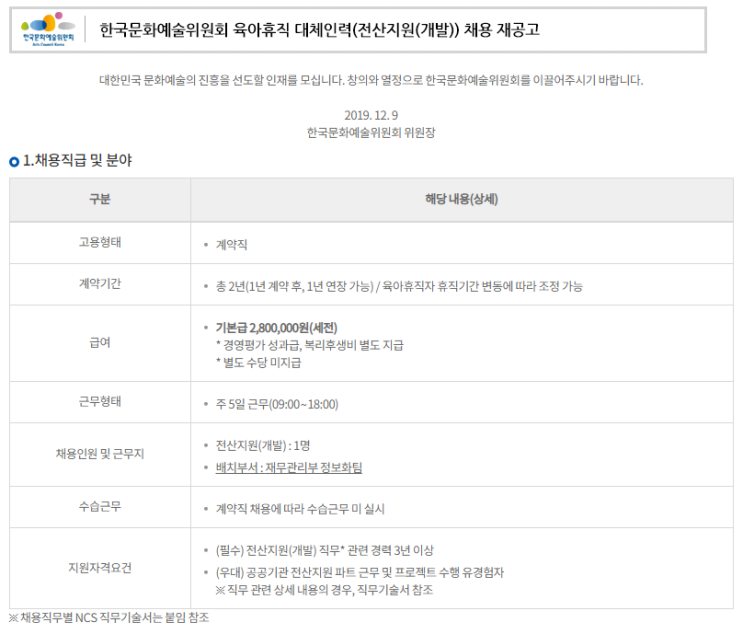
Task: Click the value 전산지원(개발) : 1명
Action: (263, 445)
